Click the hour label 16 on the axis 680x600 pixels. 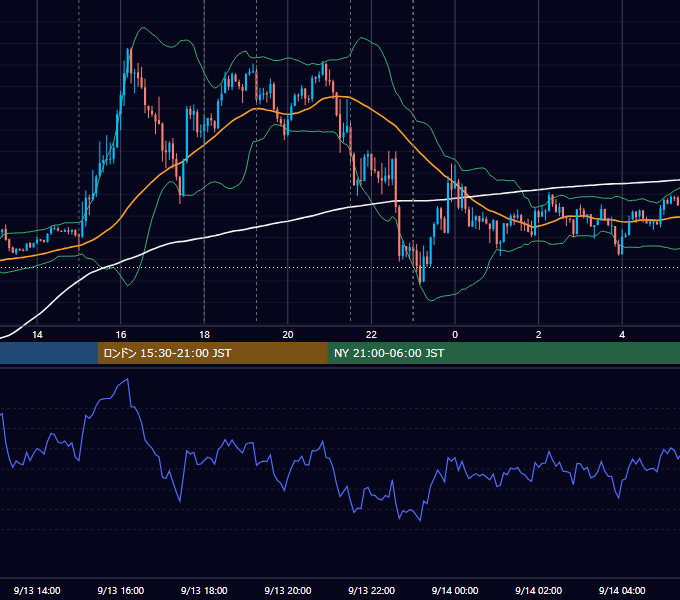121,335
